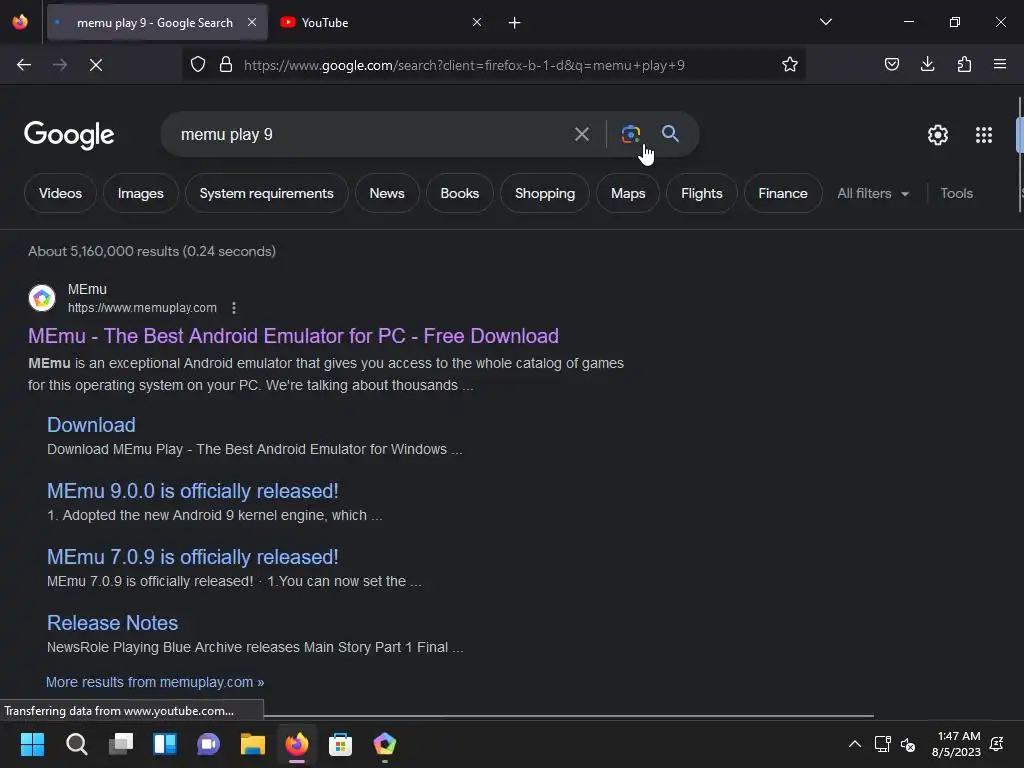Image resolution: width=1024 pixels, height=768 pixels.
Task: Click into the Google search box
Action: [x=366, y=135]
